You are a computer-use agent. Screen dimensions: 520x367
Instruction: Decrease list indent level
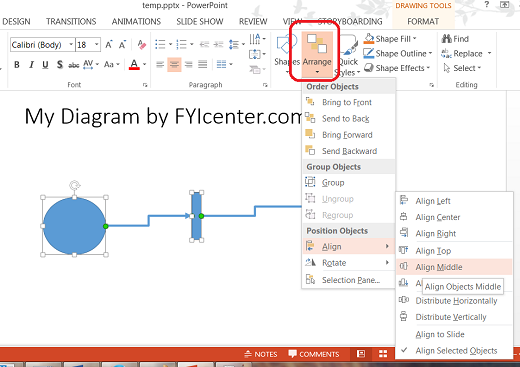(x=204, y=44)
